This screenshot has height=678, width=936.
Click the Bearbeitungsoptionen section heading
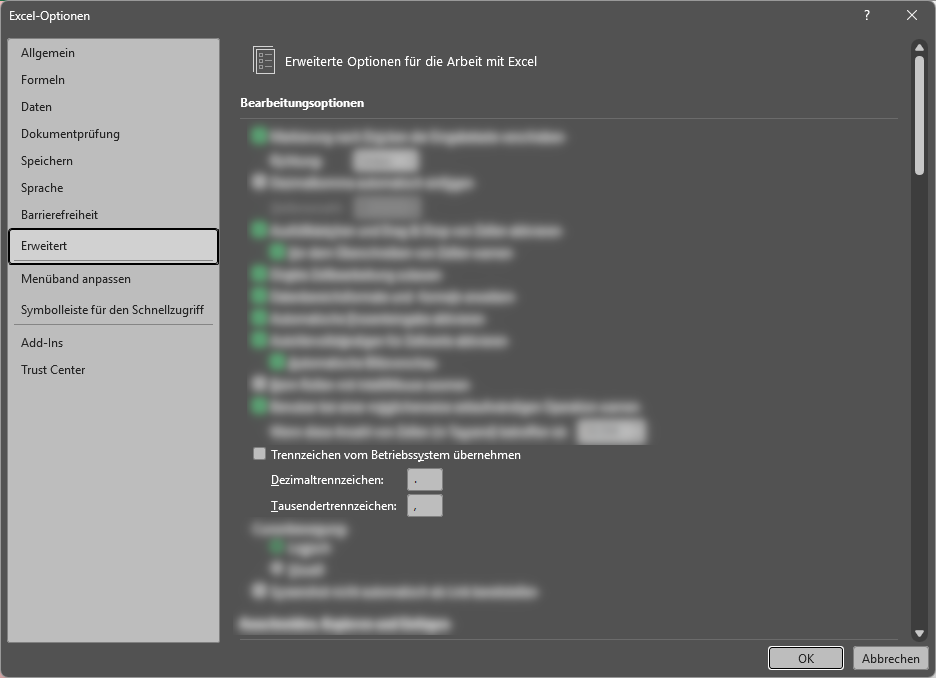[302, 103]
